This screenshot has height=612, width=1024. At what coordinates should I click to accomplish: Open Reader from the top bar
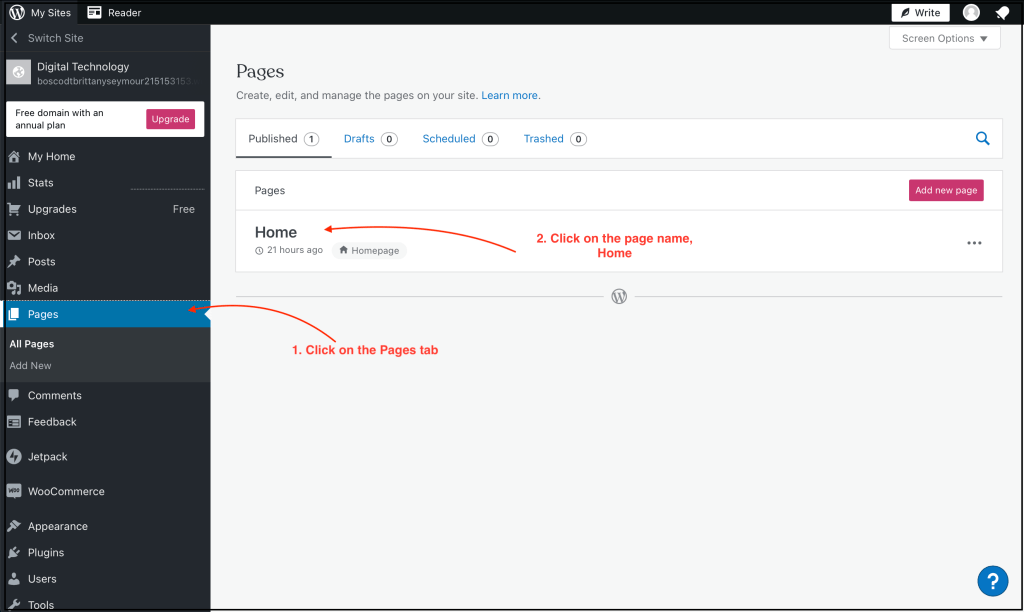pyautogui.click(x=114, y=13)
